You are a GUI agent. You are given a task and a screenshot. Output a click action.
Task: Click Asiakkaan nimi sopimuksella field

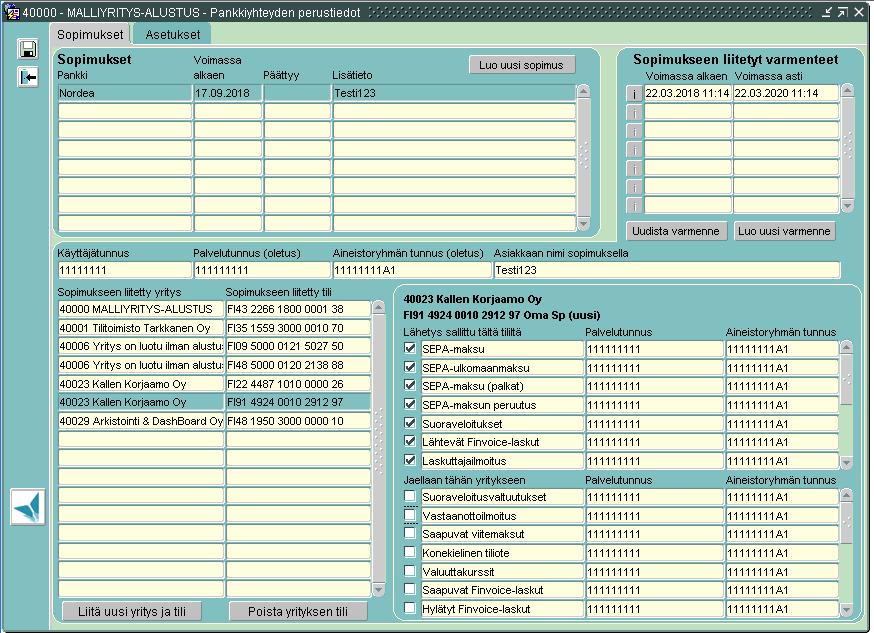point(667,270)
